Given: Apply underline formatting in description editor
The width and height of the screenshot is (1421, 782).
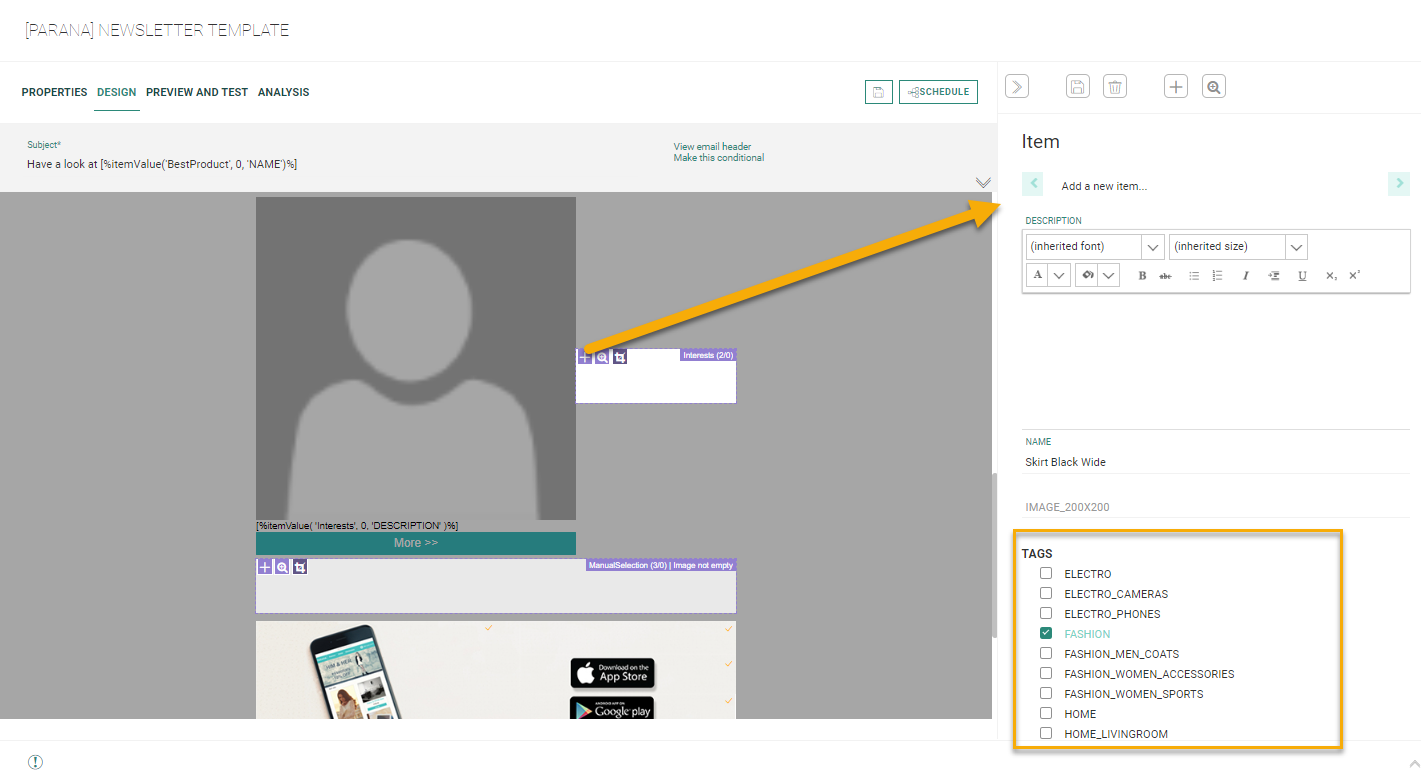Looking at the screenshot, I should coord(1302,276).
